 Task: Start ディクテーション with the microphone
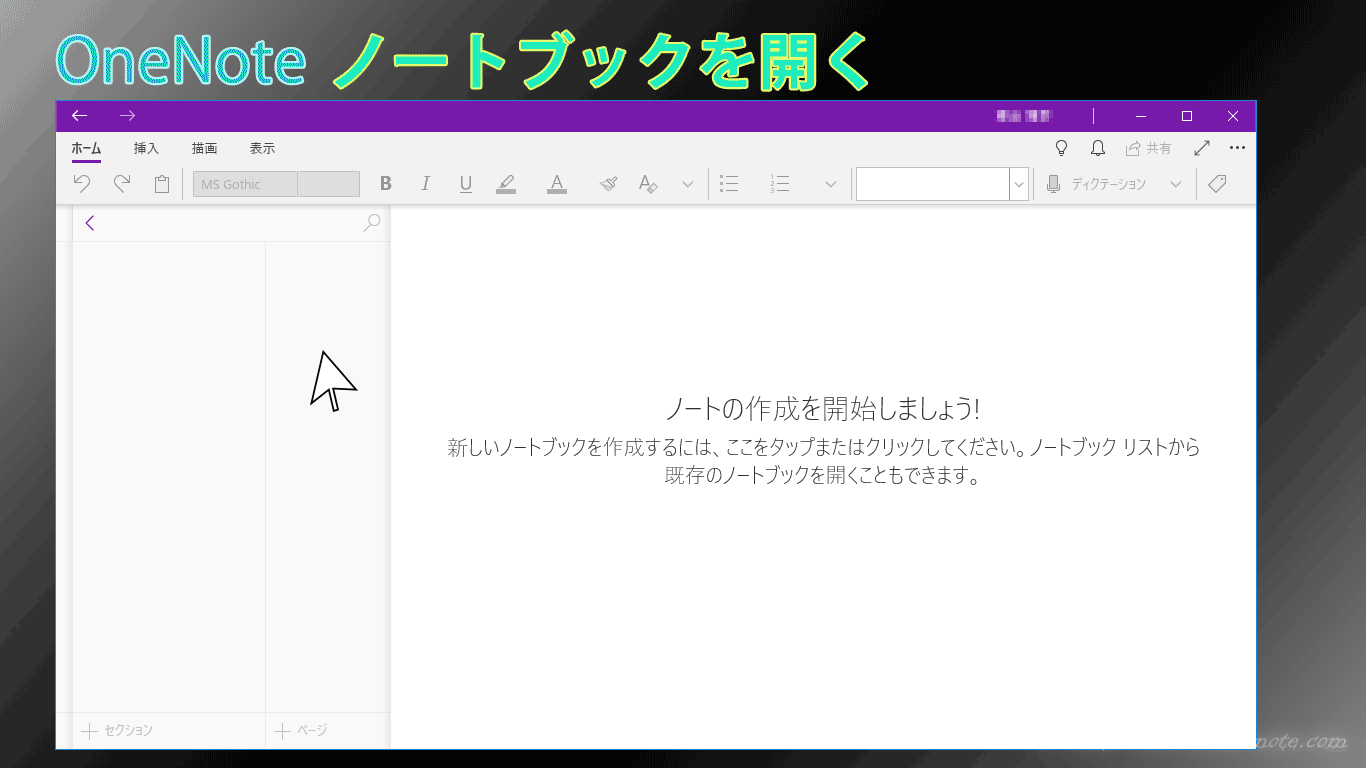[x=1097, y=184]
